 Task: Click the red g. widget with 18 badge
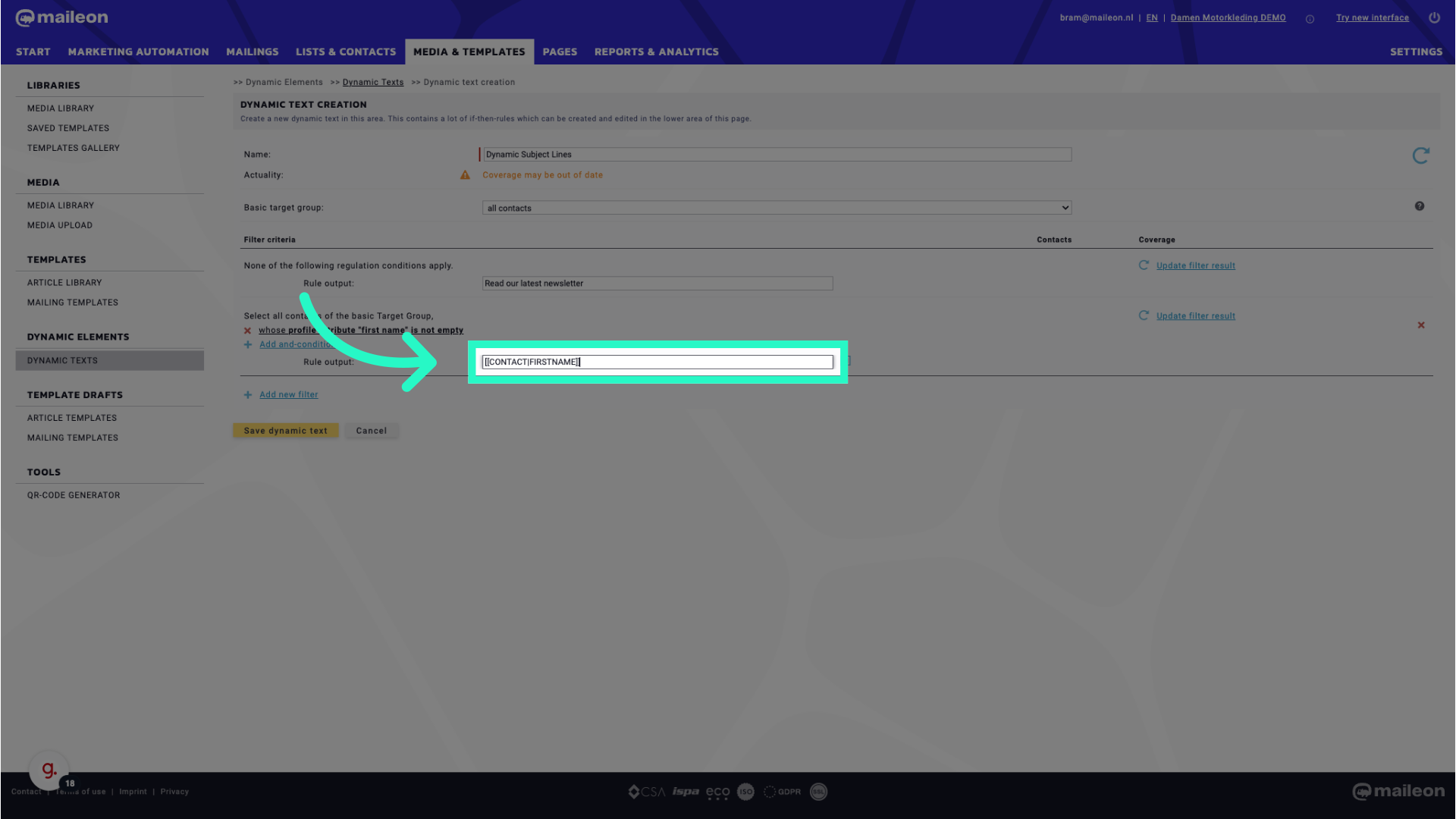pyautogui.click(x=49, y=770)
